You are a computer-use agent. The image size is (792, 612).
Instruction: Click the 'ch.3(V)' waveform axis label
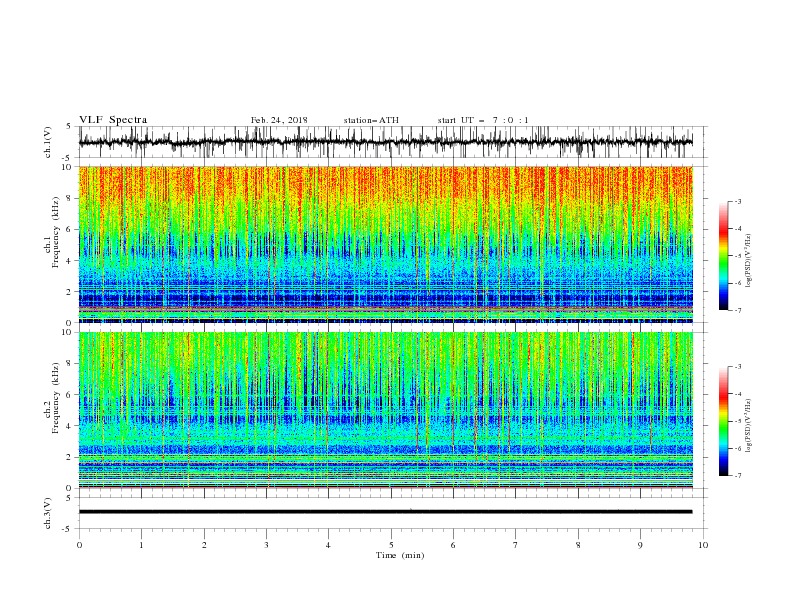pos(48,513)
